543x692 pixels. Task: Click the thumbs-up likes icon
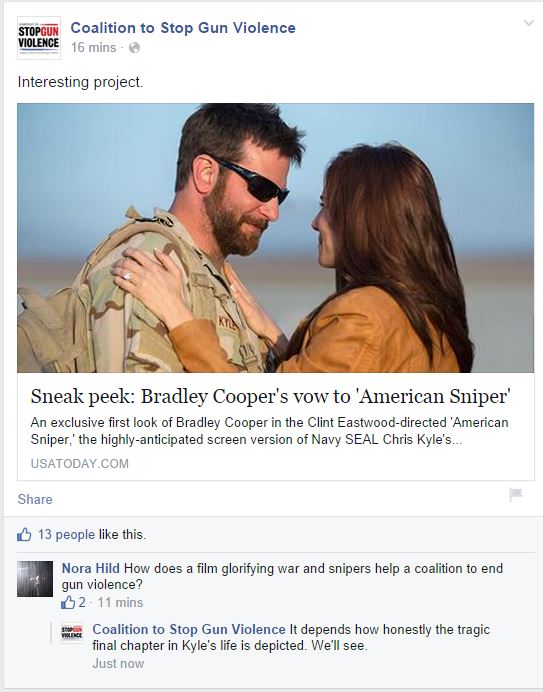tap(24, 534)
